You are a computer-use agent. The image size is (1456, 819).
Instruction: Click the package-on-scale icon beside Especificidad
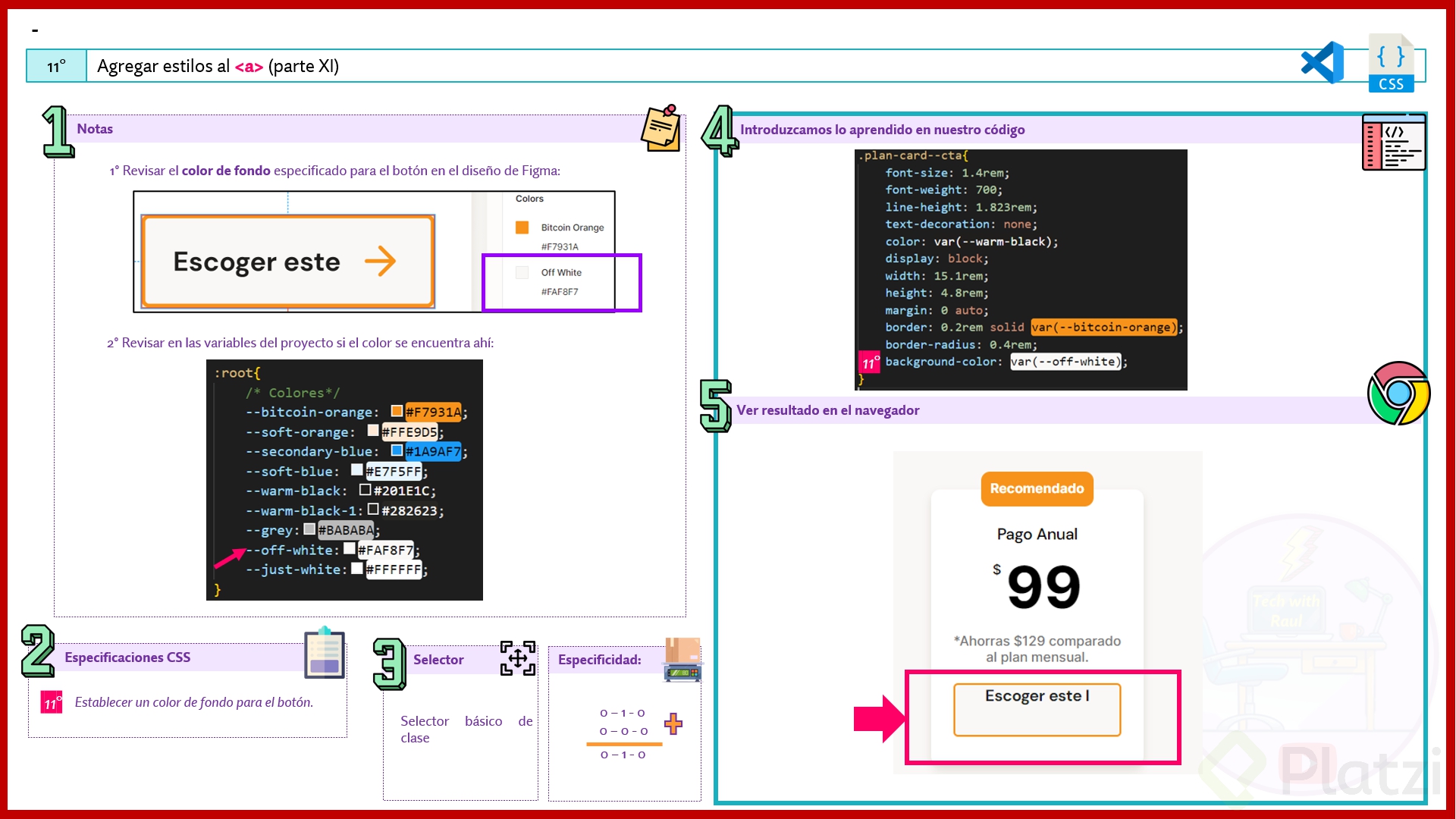(682, 659)
